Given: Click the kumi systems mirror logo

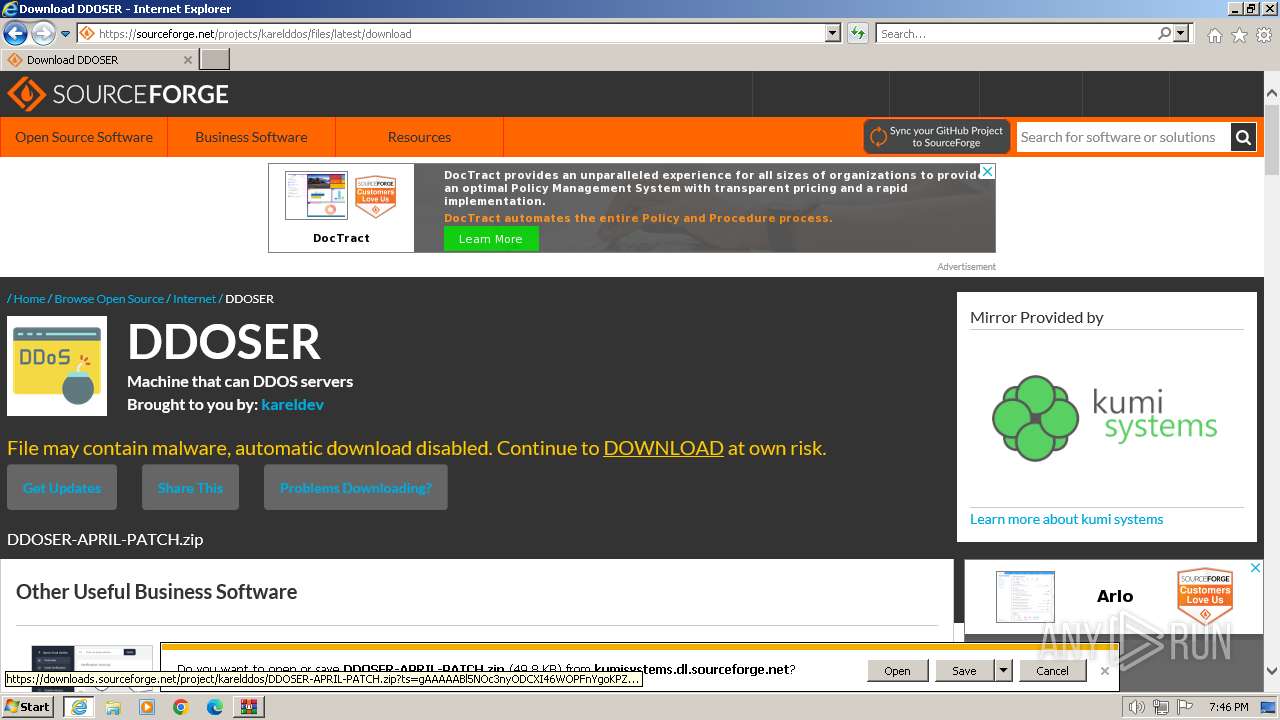Looking at the screenshot, I should (x=1105, y=418).
